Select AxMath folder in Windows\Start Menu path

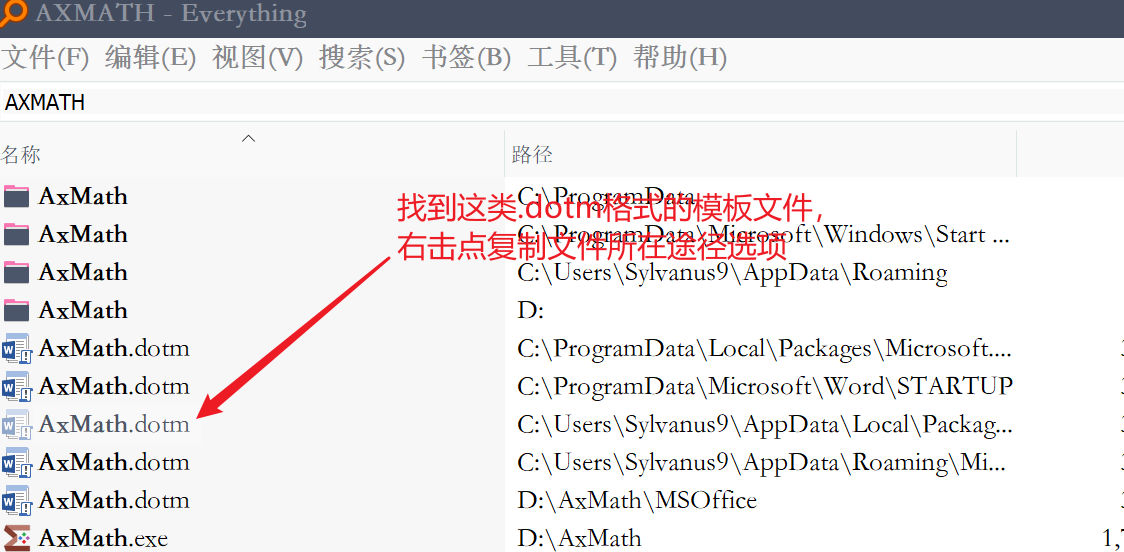(x=83, y=234)
